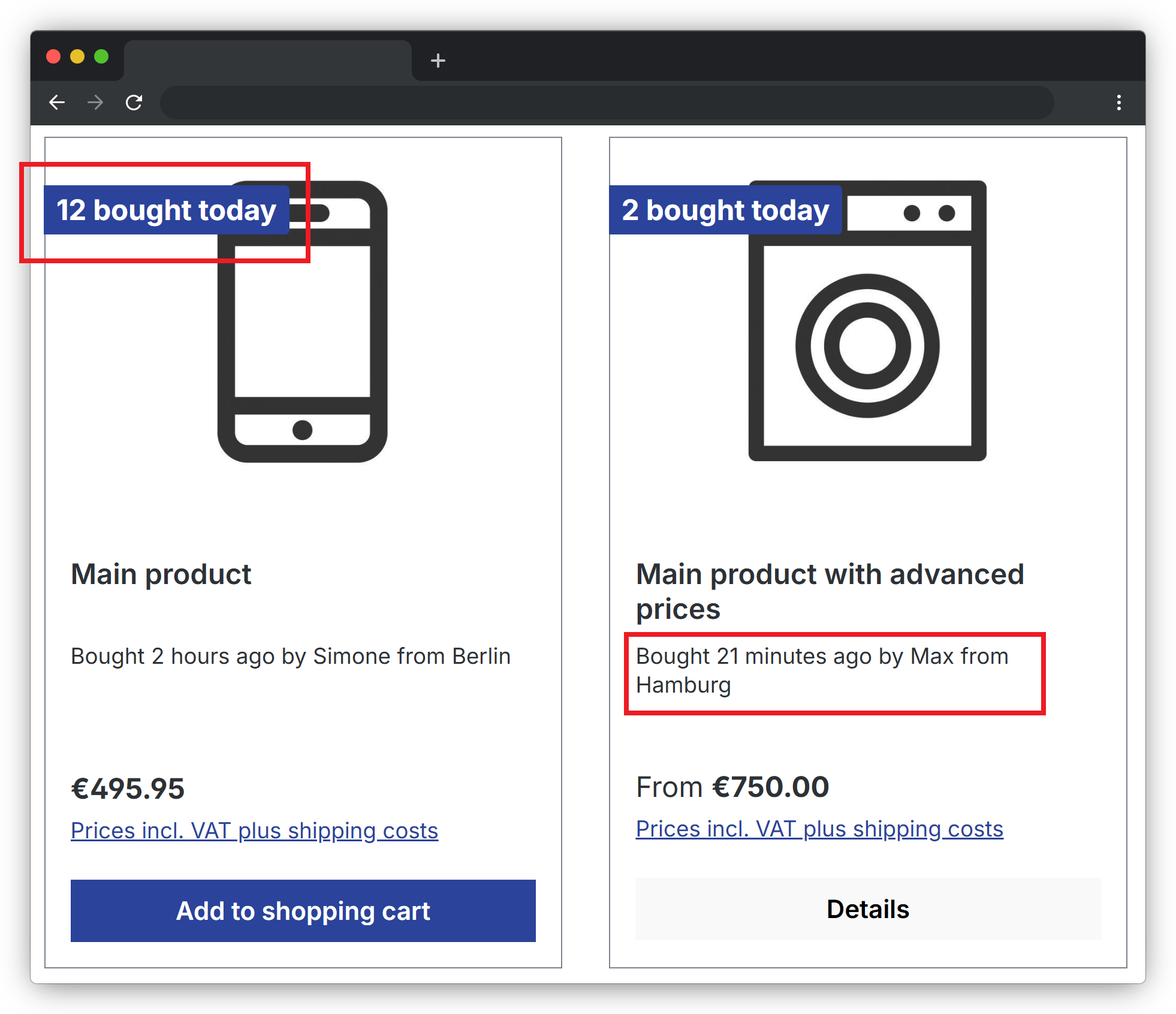Screen dimensions: 1176x1014
Task: Click the "2 bought today" badge
Action: click(726, 210)
